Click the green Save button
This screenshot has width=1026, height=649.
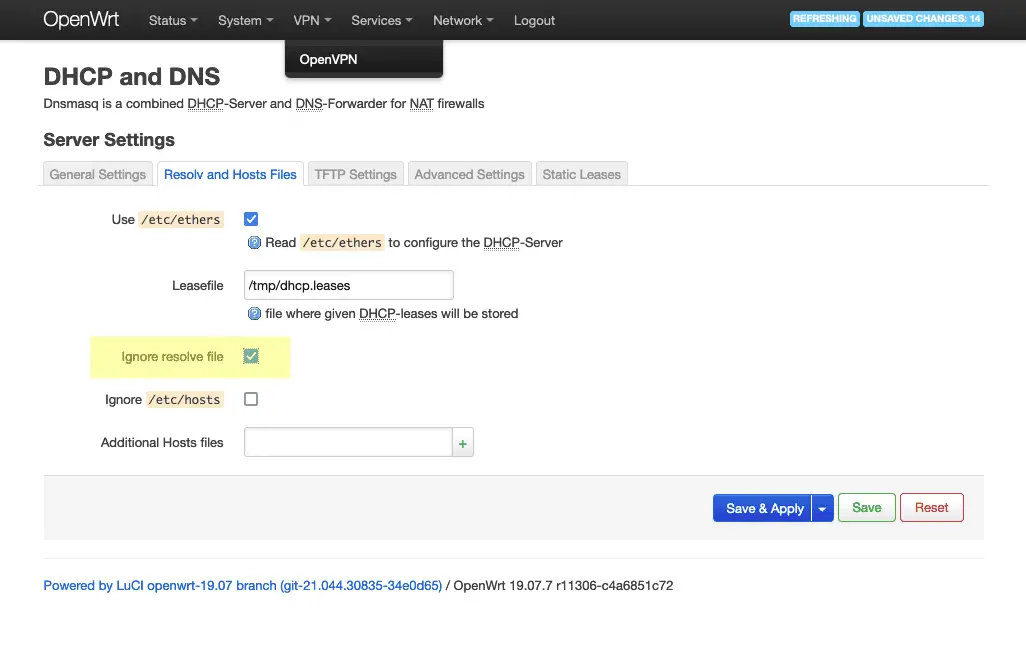point(866,508)
